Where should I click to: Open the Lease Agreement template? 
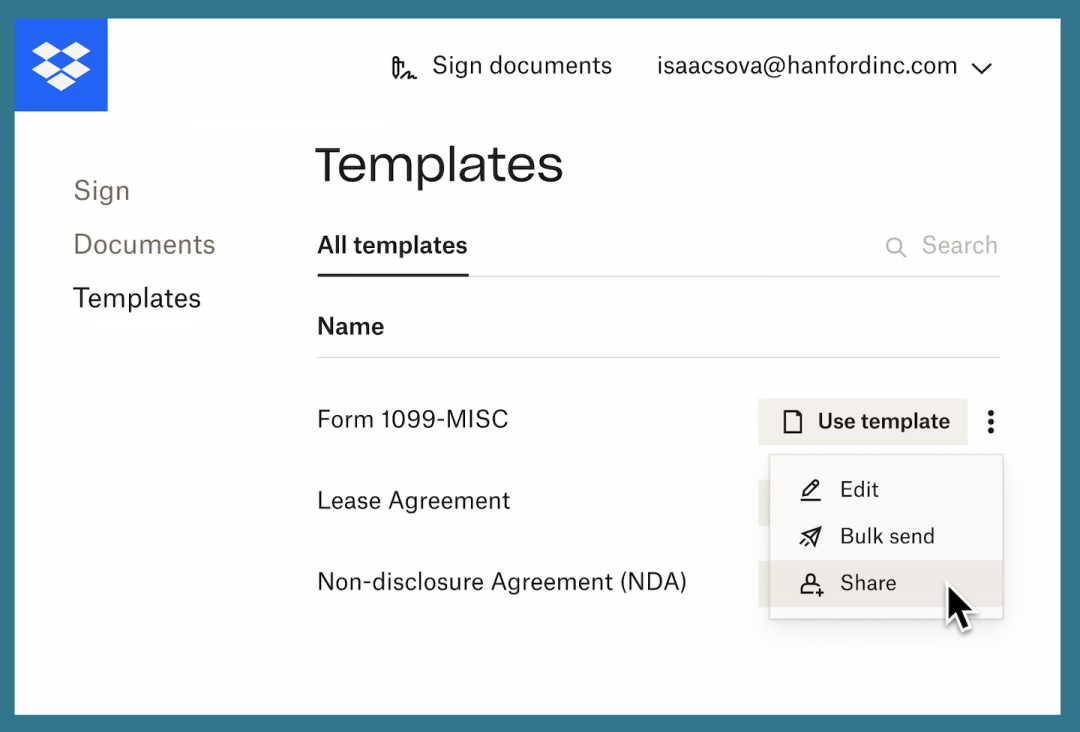click(413, 501)
